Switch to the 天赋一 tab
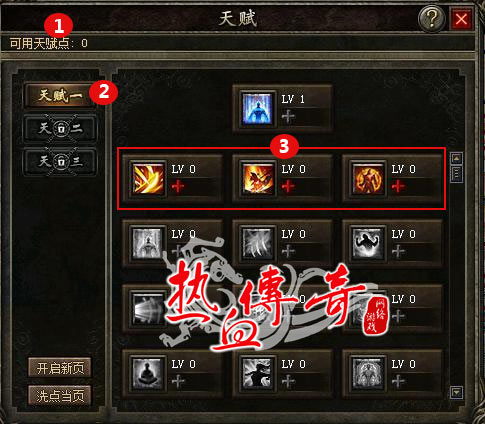This screenshot has width=485, height=424. point(60,96)
